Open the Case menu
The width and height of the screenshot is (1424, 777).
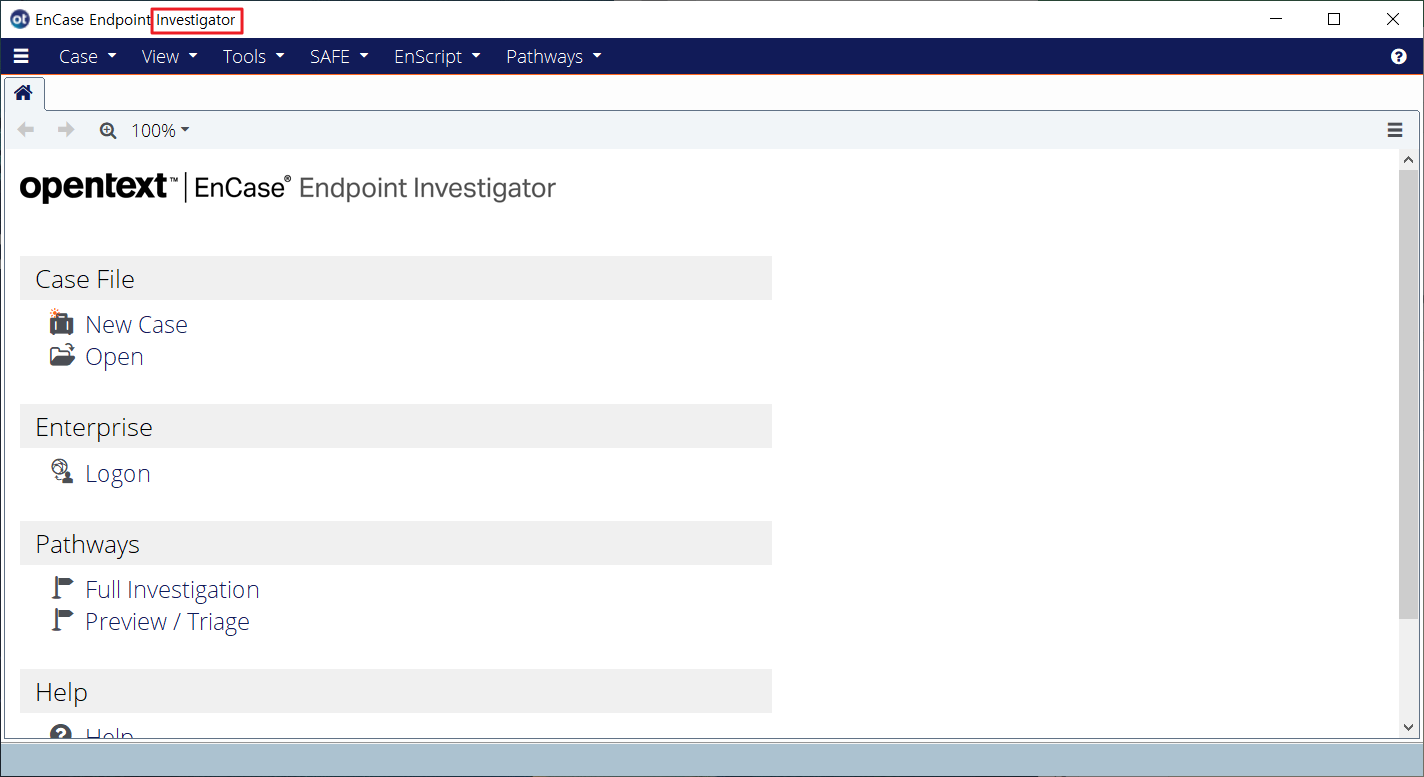tap(88, 57)
